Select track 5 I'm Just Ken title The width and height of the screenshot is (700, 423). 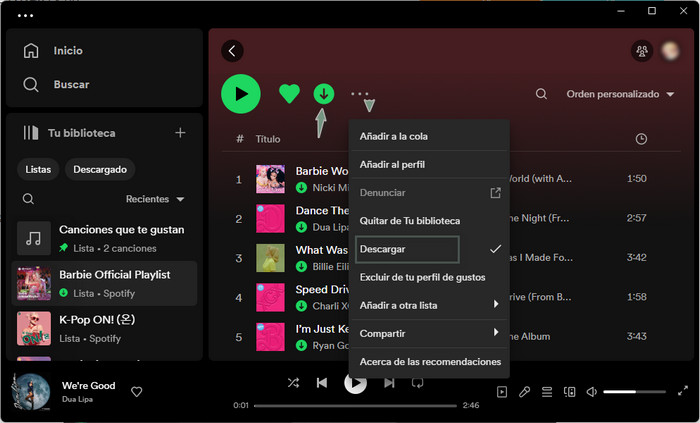coord(322,329)
